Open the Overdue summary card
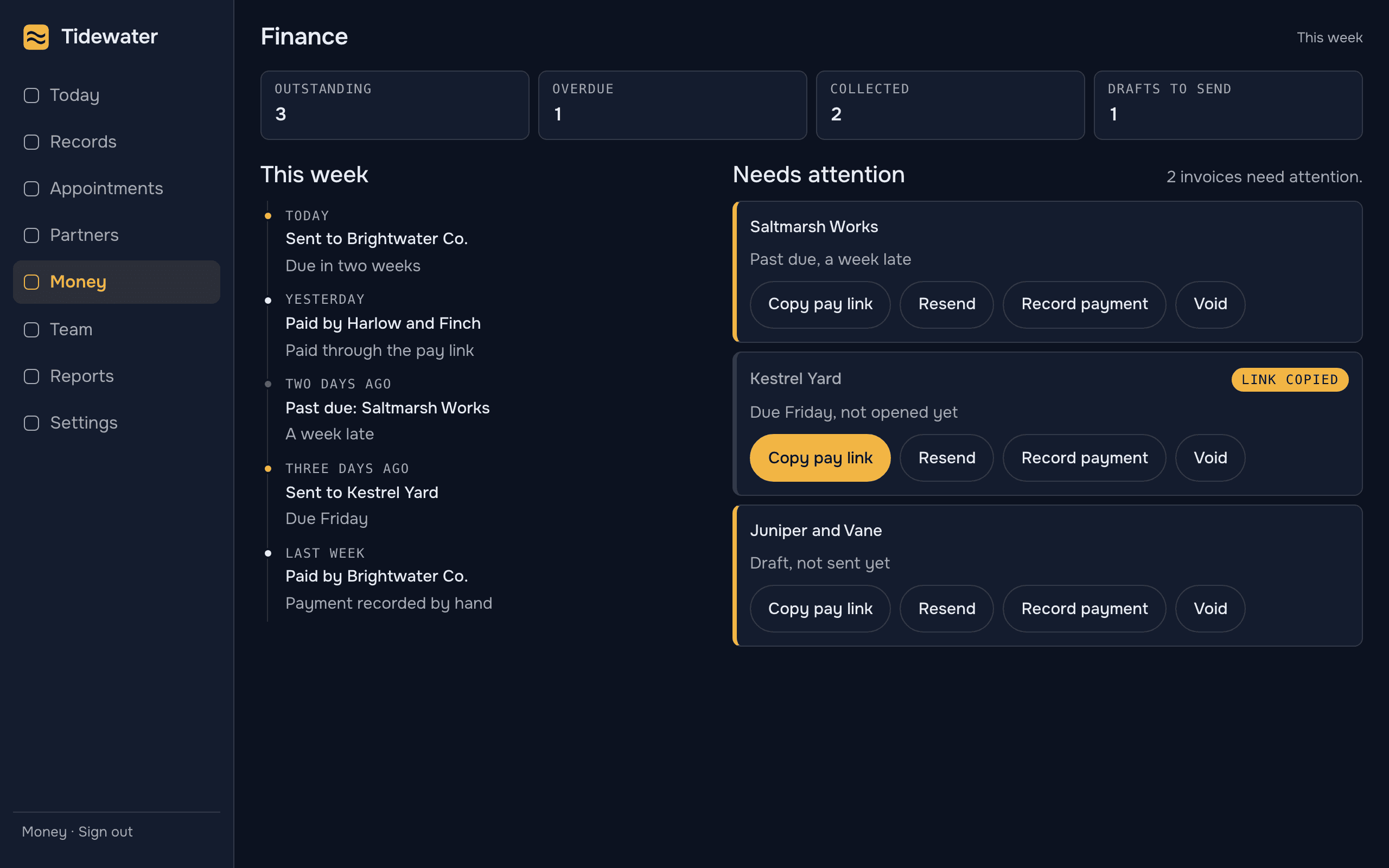Viewport: 1389px width, 868px height. pyautogui.click(x=673, y=105)
